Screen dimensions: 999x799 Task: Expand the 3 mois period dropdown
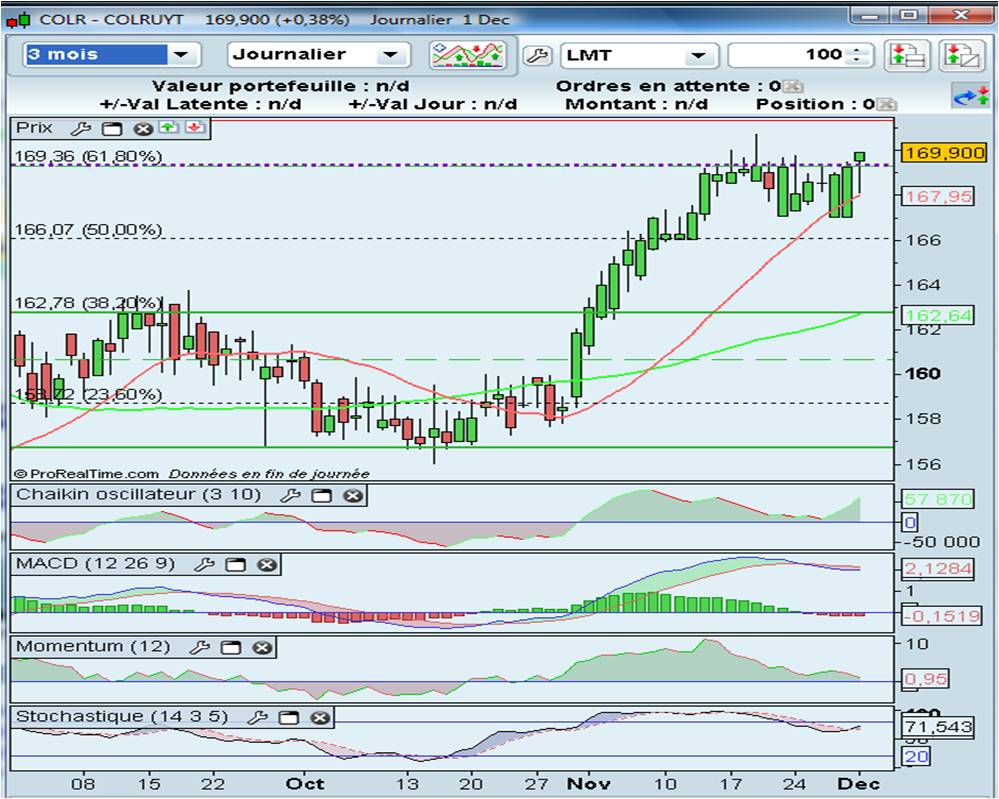[181, 55]
